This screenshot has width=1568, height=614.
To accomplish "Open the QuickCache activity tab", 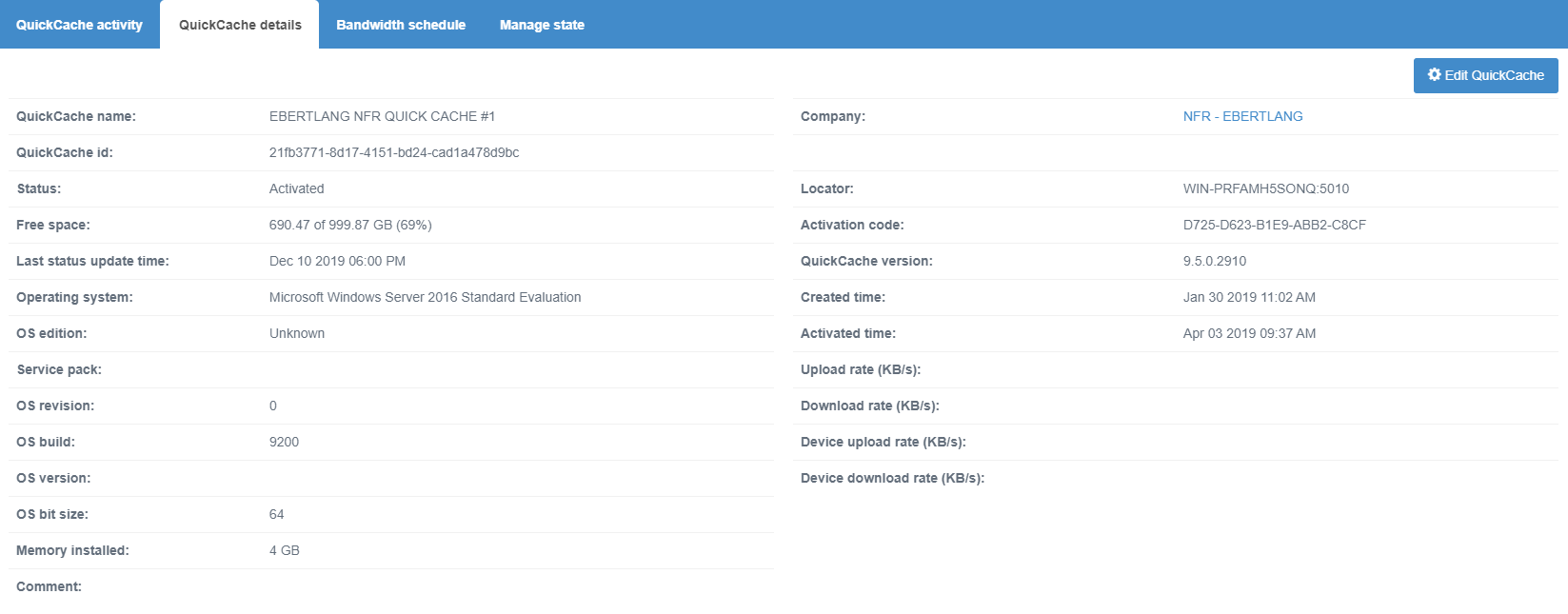I will coord(79,25).
